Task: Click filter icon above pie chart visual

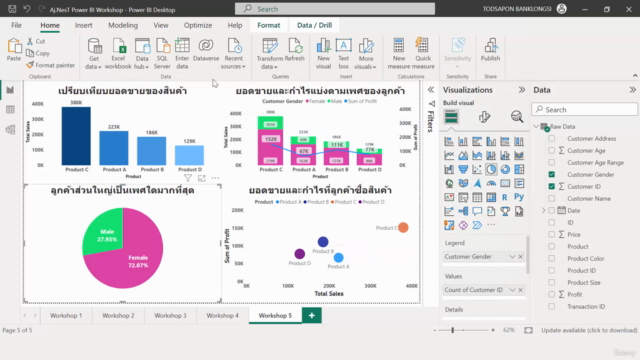Action: (188, 178)
